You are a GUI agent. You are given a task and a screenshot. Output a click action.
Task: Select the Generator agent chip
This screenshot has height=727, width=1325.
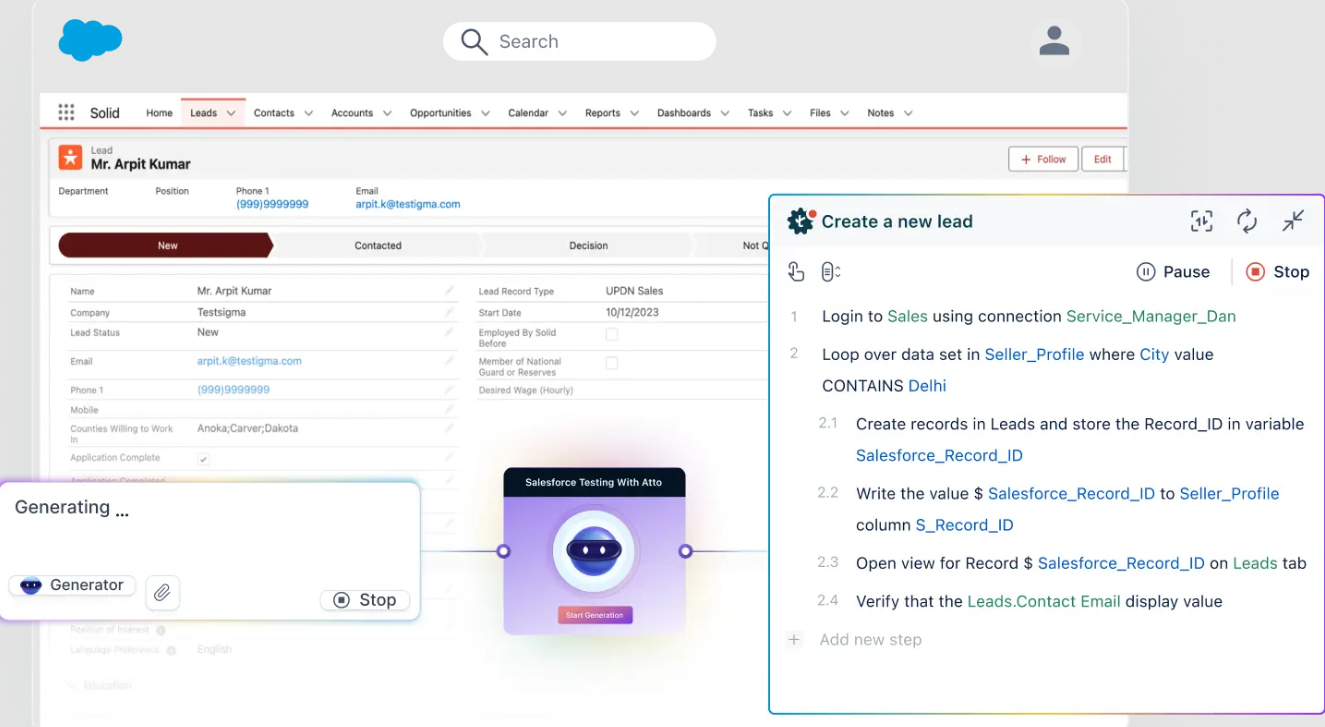[72, 585]
